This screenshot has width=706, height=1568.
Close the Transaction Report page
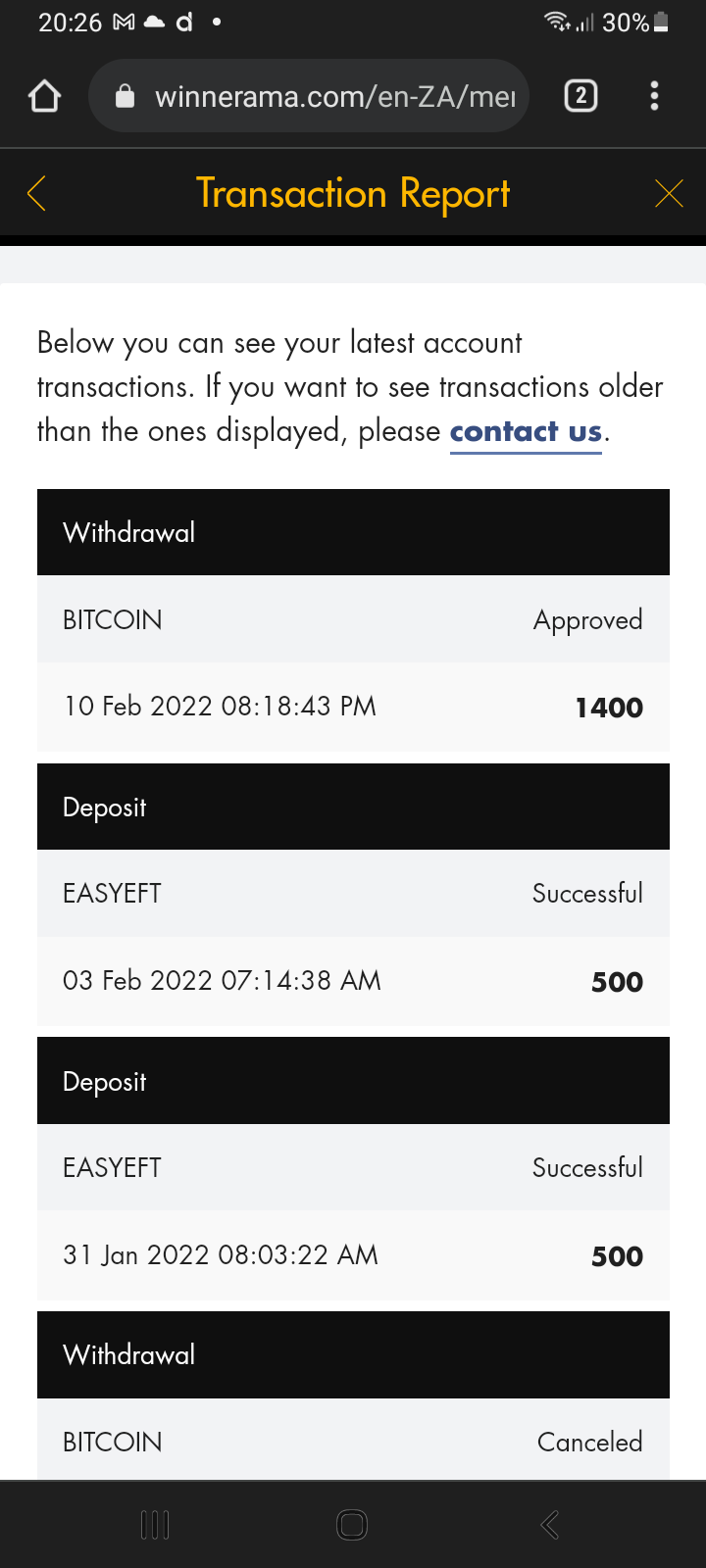click(669, 193)
